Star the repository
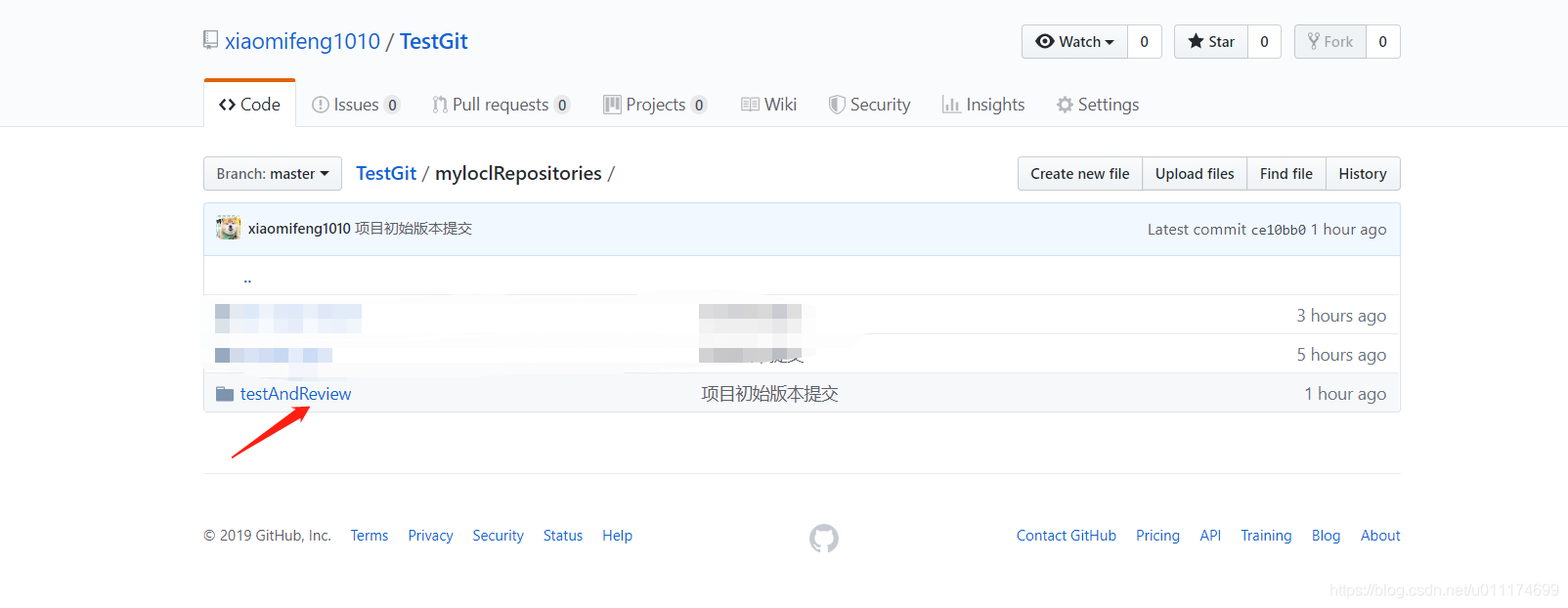Image resolution: width=1568 pixels, height=608 pixels. coord(1210,41)
